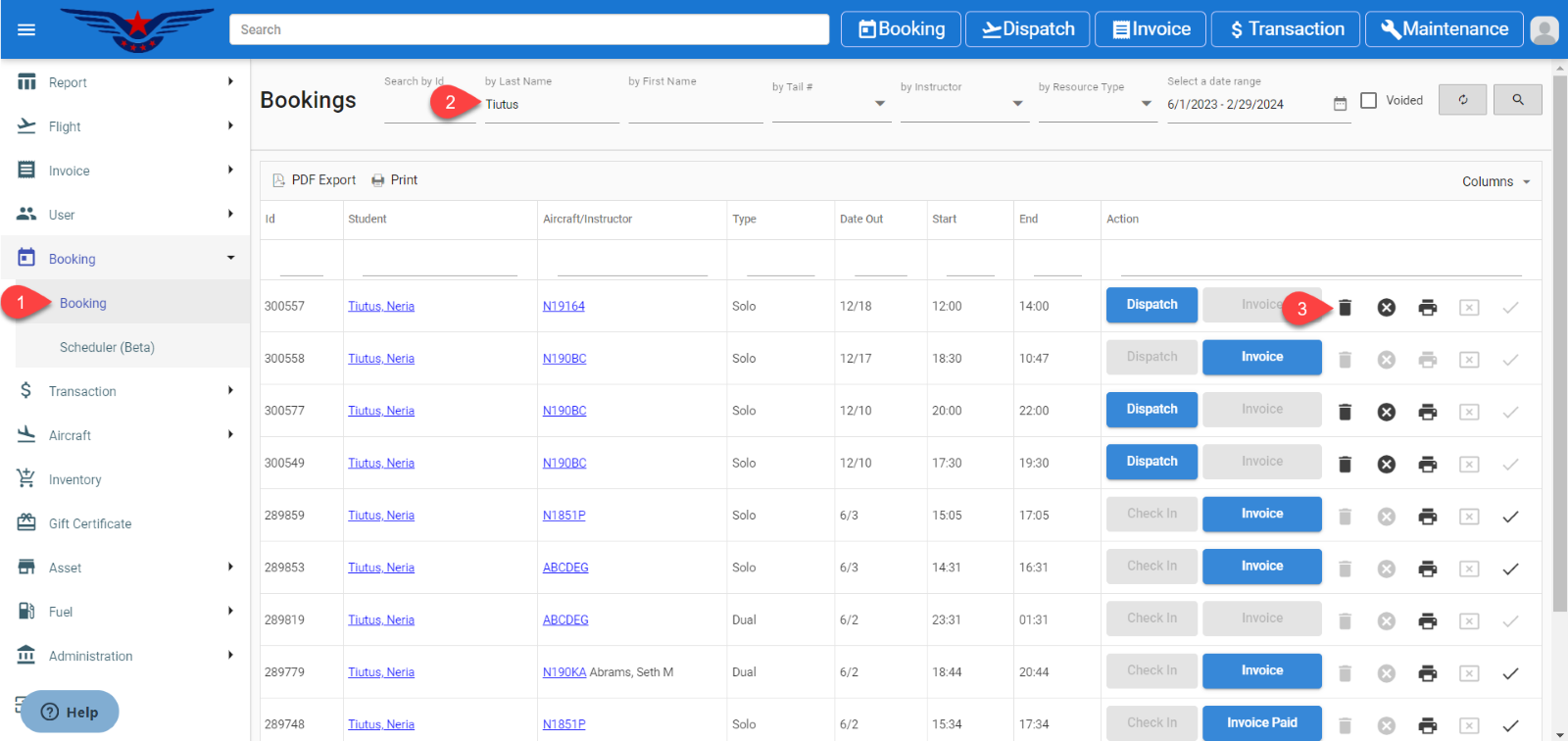Image resolution: width=1568 pixels, height=741 pixels.
Task: Print booking 300549 using the printer icon
Action: 1427,464
